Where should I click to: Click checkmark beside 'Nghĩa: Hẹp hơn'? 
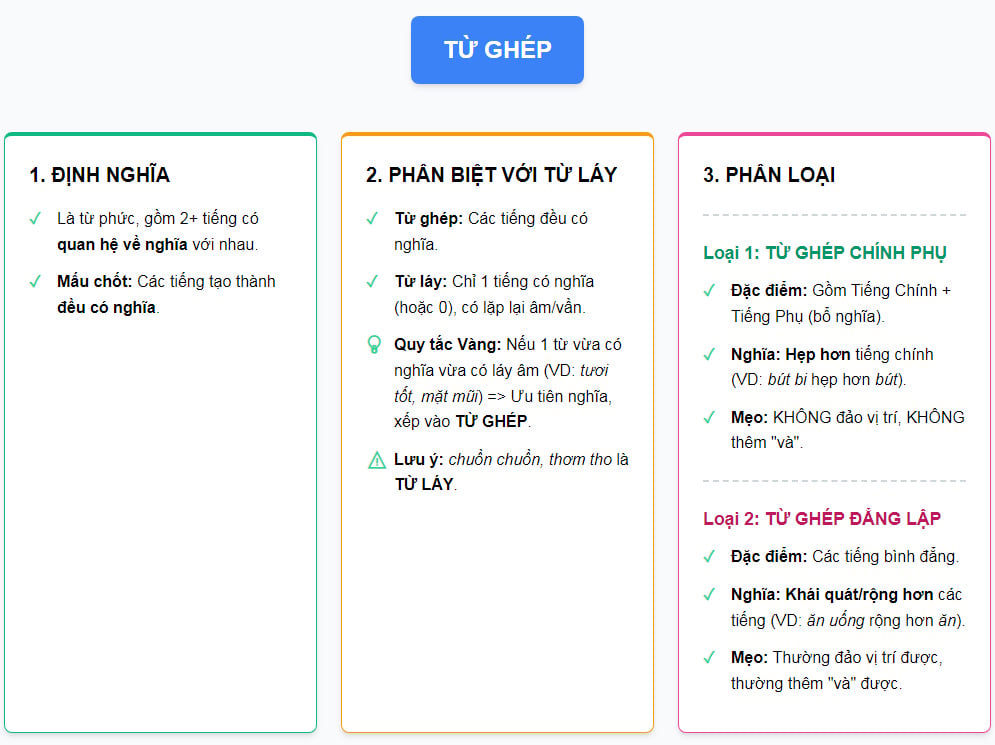pos(709,354)
